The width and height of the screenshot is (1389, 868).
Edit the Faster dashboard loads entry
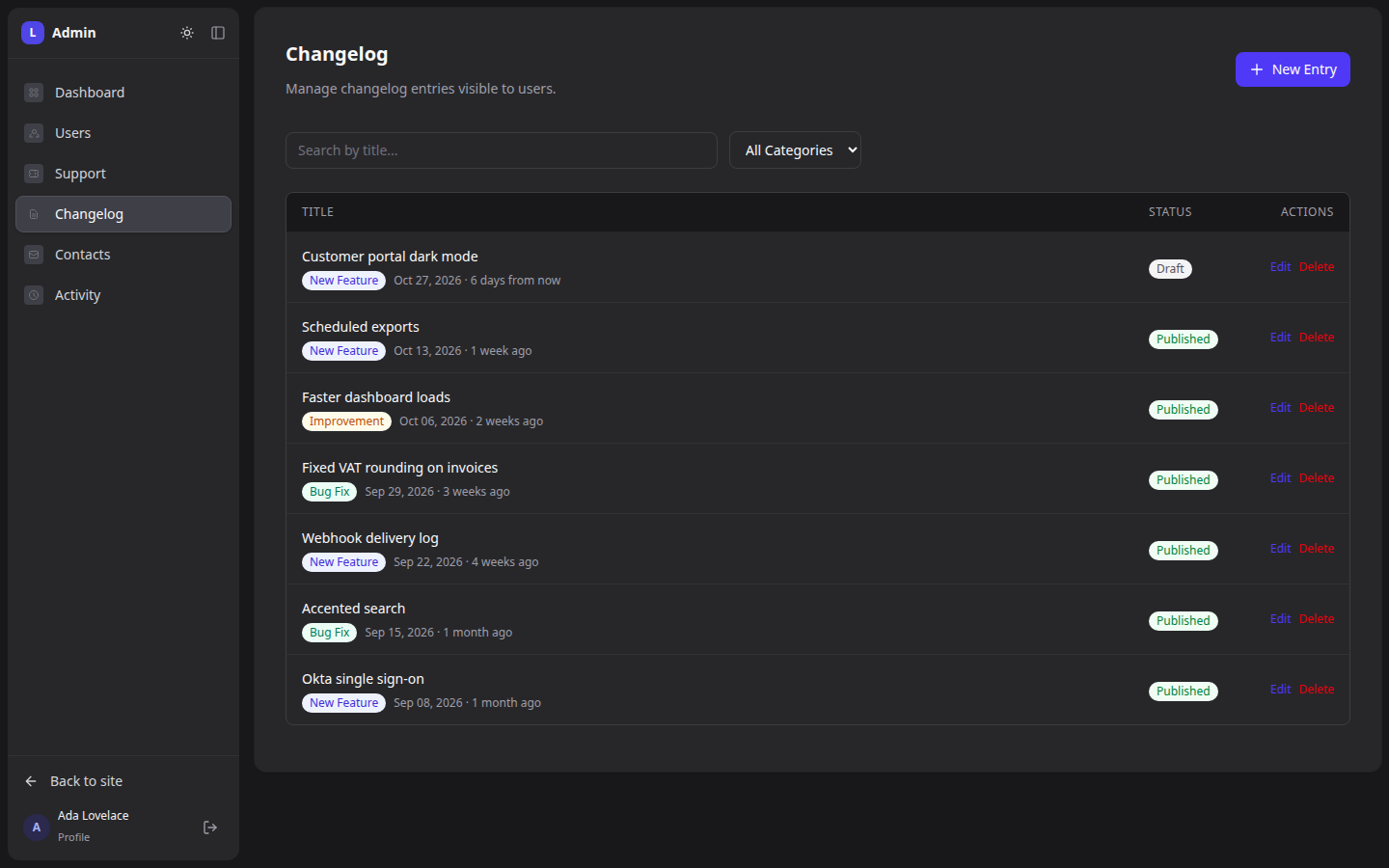1280,408
